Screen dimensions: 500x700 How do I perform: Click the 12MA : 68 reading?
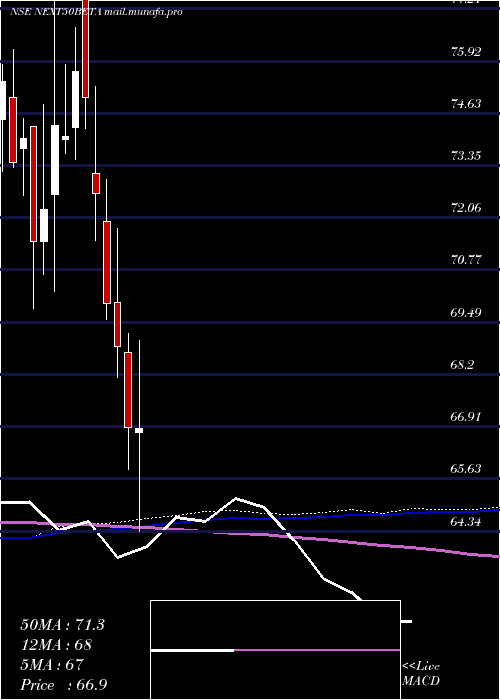(56, 645)
